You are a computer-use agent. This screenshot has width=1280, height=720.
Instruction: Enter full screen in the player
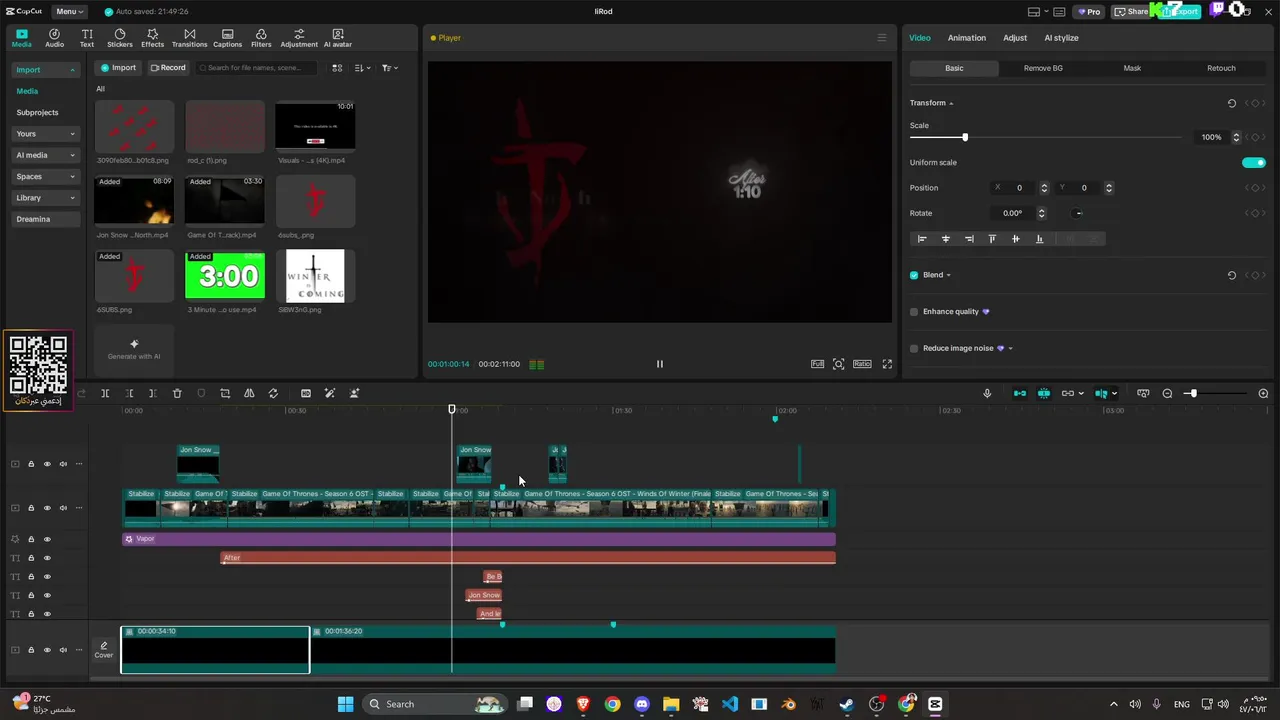click(887, 364)
